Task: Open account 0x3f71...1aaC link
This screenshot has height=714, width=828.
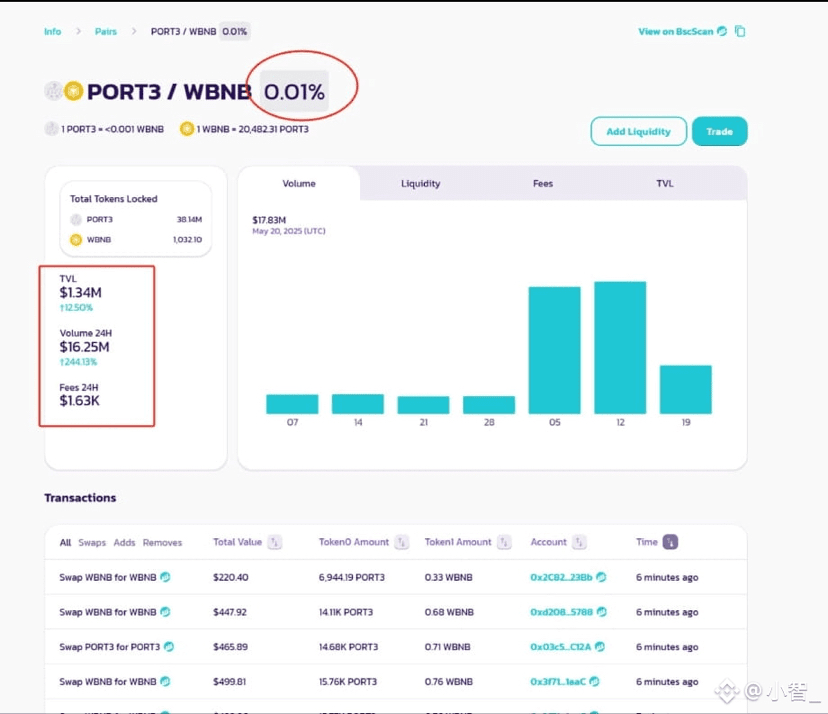Action: [558, 682]
